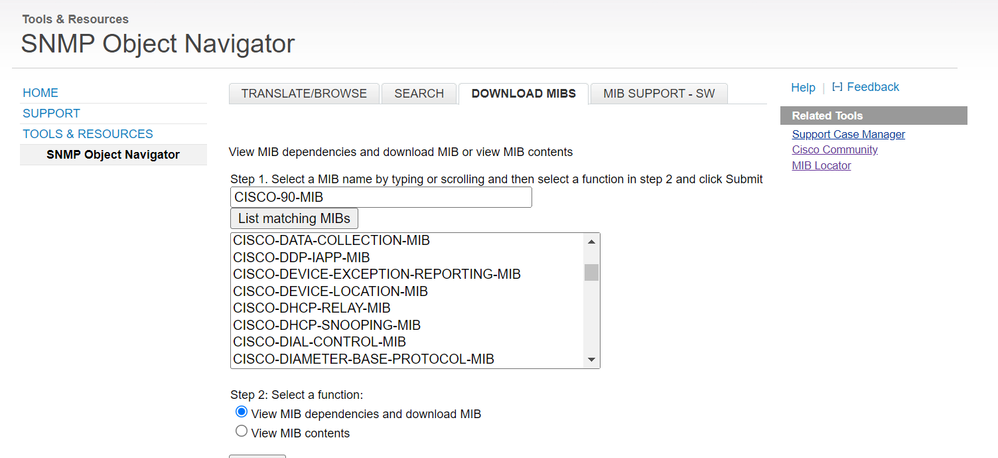The width and height of the screenshot is (998, 458).
Task: Open TOOLS & RESOURCES in the sidebar
Action: click(x=88, y=134)
